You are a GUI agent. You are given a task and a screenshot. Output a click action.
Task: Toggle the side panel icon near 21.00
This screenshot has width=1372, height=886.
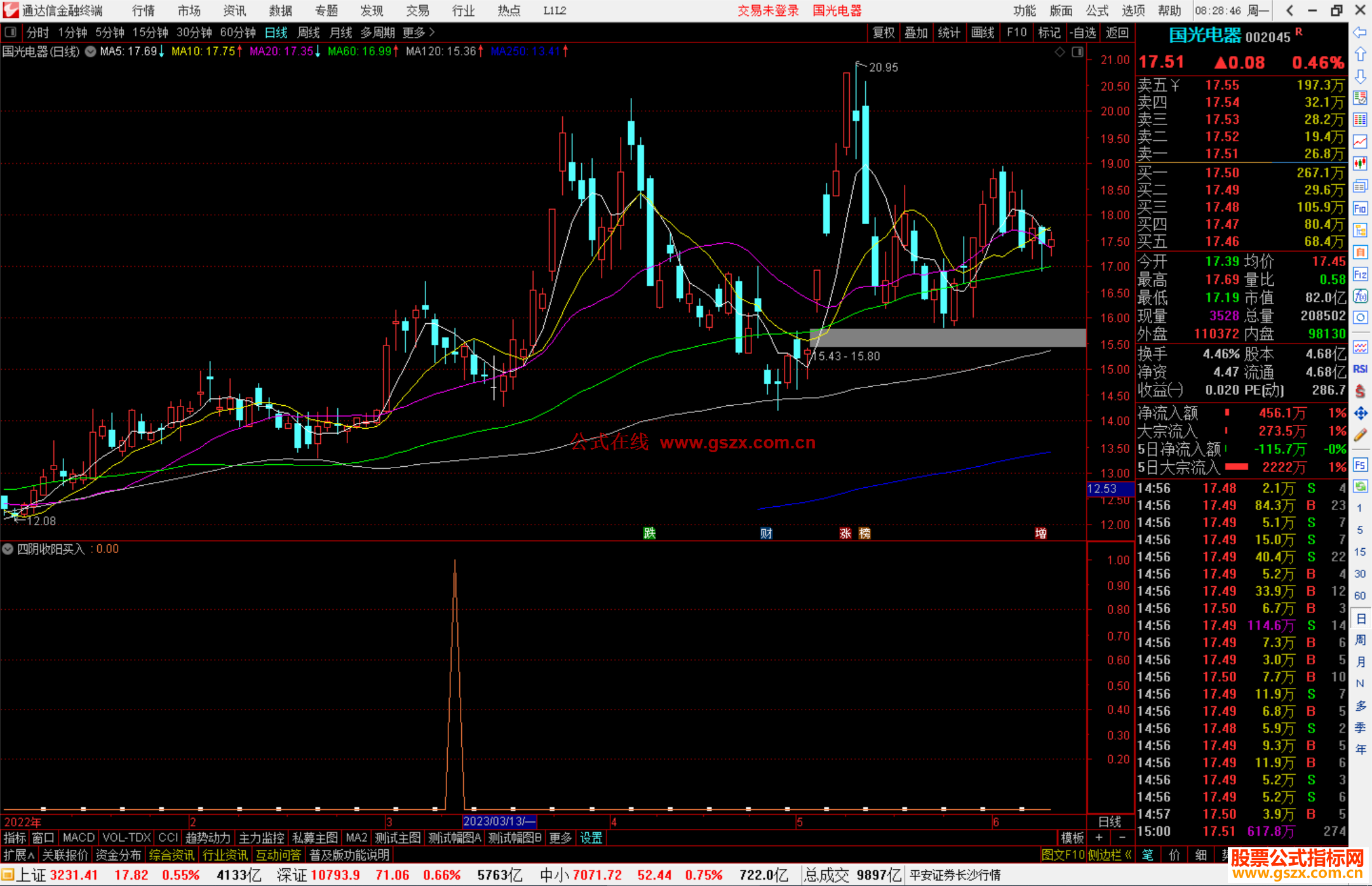tap(1077, 52)
